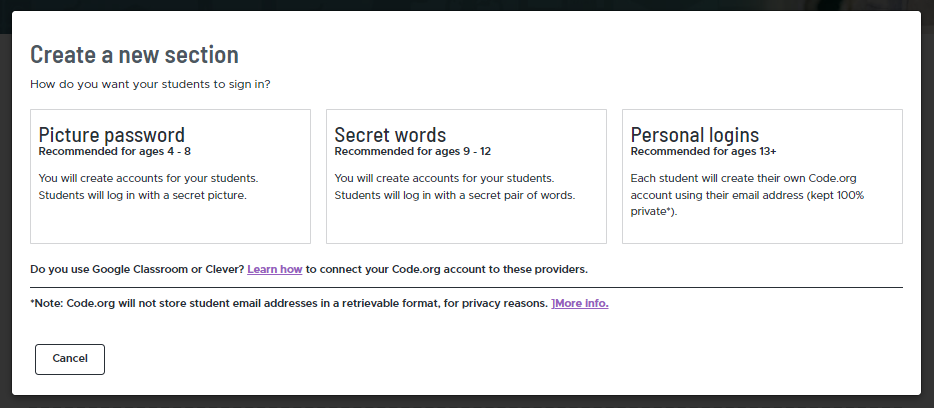This screenshot has height=408, width=934.
Task: Click the secret picture login description
Action: pyautogui.click(x=148, y=187)
